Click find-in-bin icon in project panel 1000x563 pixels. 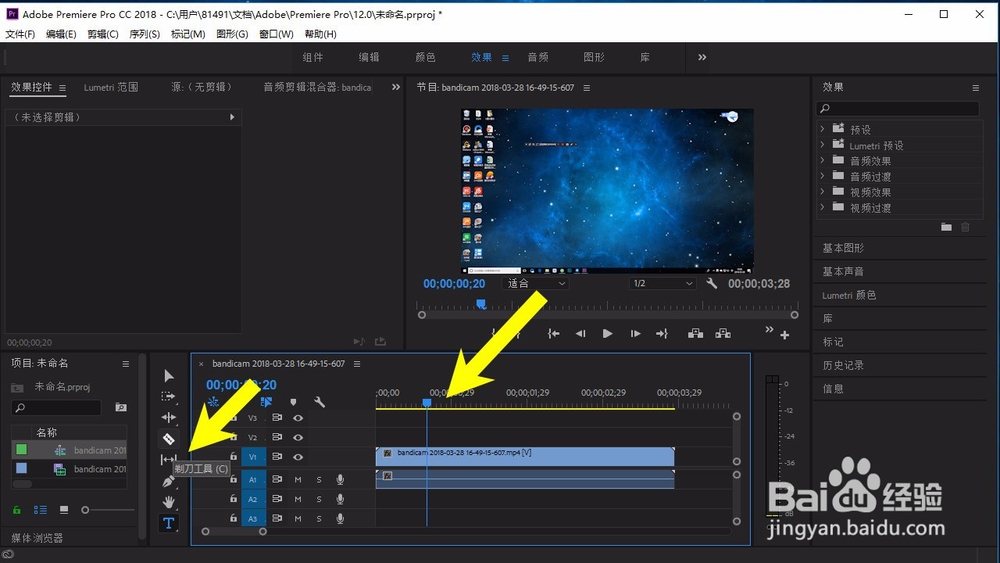[121, 407]
